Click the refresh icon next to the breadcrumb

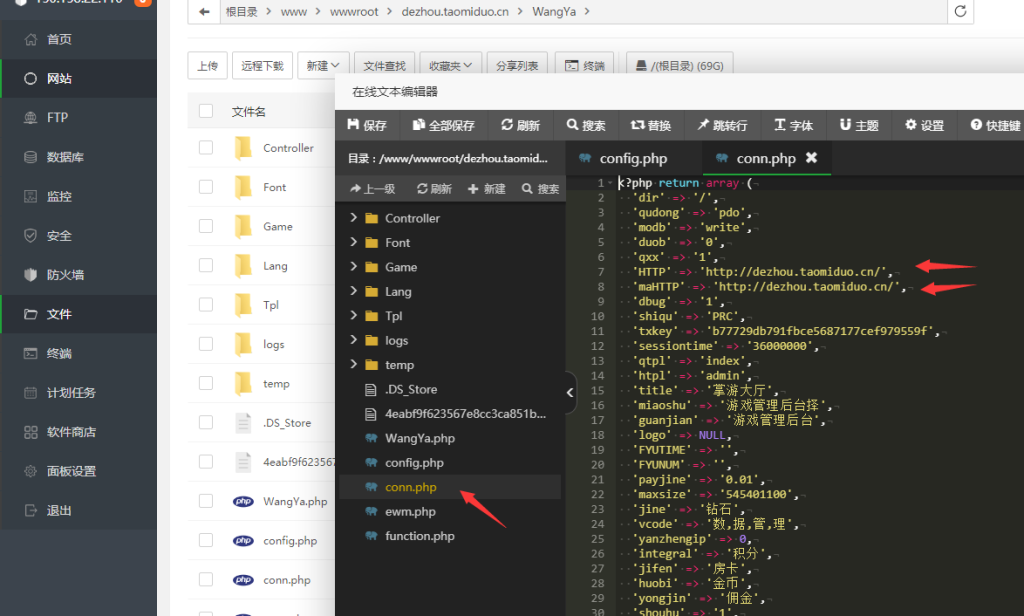click(960, 11)
